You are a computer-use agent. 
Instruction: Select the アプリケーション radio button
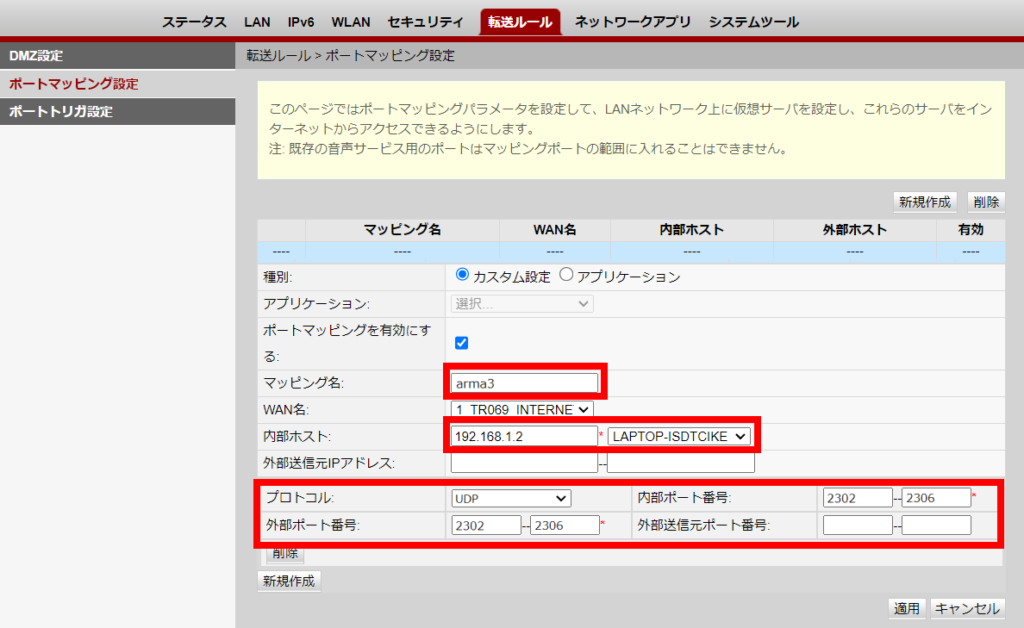(566, 275)
